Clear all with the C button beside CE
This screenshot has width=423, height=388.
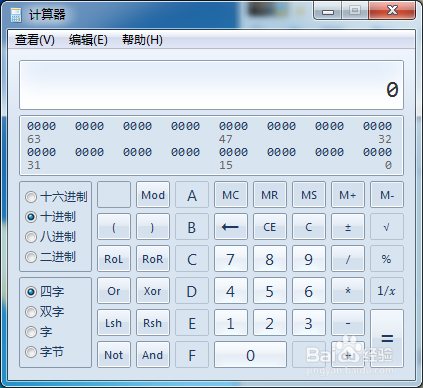coord(309,227)
